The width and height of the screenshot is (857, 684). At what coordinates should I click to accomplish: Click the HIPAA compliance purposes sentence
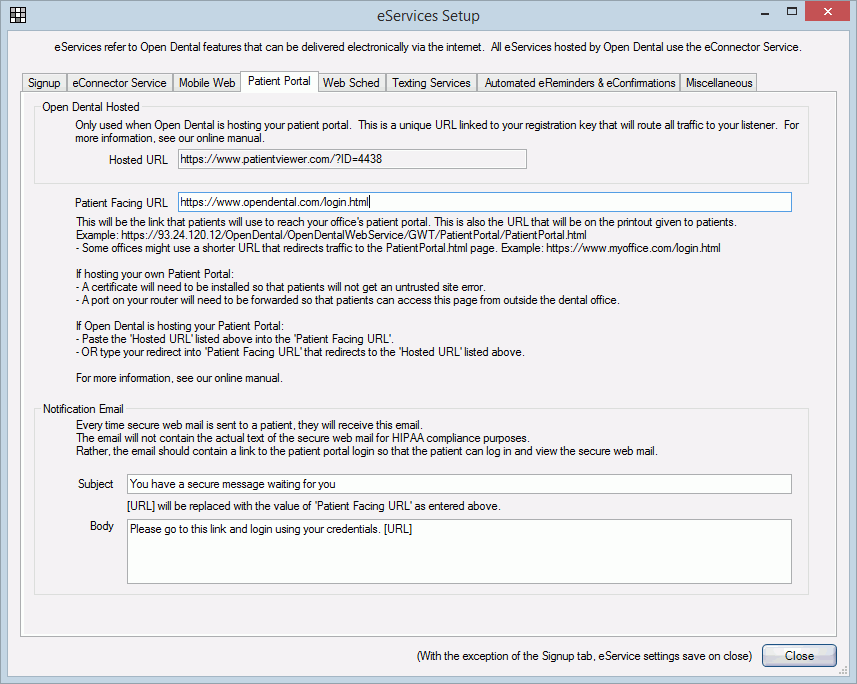coord(303,438)
